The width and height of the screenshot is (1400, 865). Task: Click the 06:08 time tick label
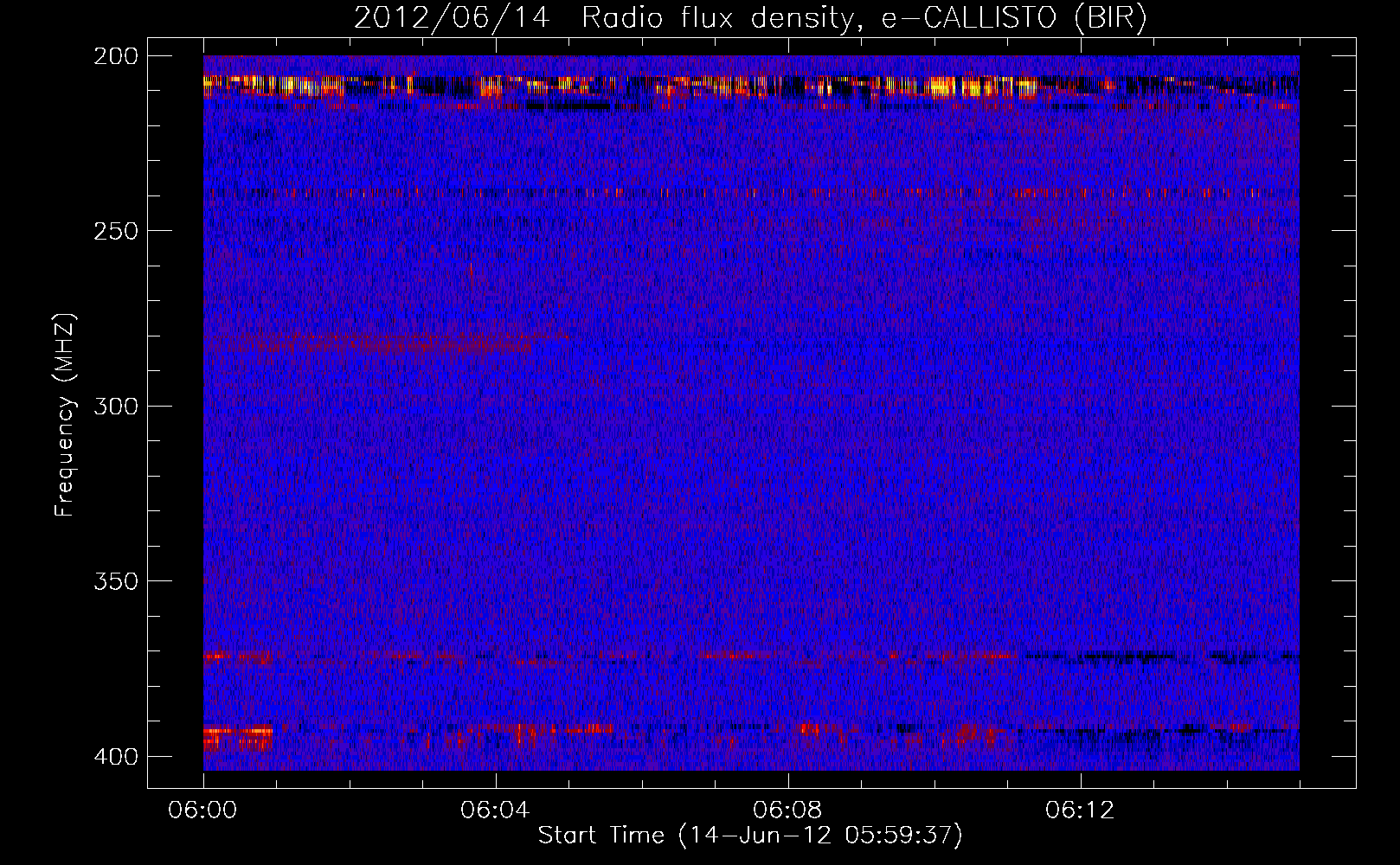pos(787,811)
